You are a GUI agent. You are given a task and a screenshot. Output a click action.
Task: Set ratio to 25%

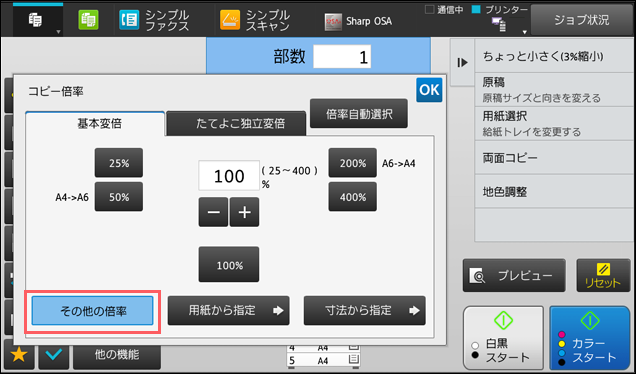119,163
